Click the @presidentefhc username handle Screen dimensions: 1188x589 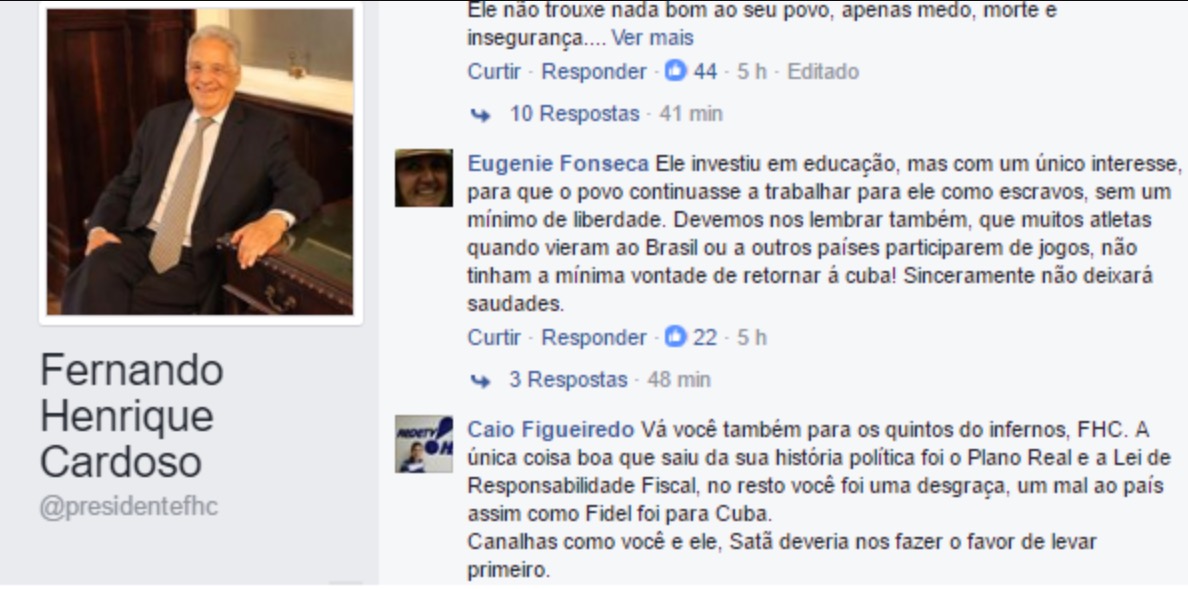click(129, 507)
